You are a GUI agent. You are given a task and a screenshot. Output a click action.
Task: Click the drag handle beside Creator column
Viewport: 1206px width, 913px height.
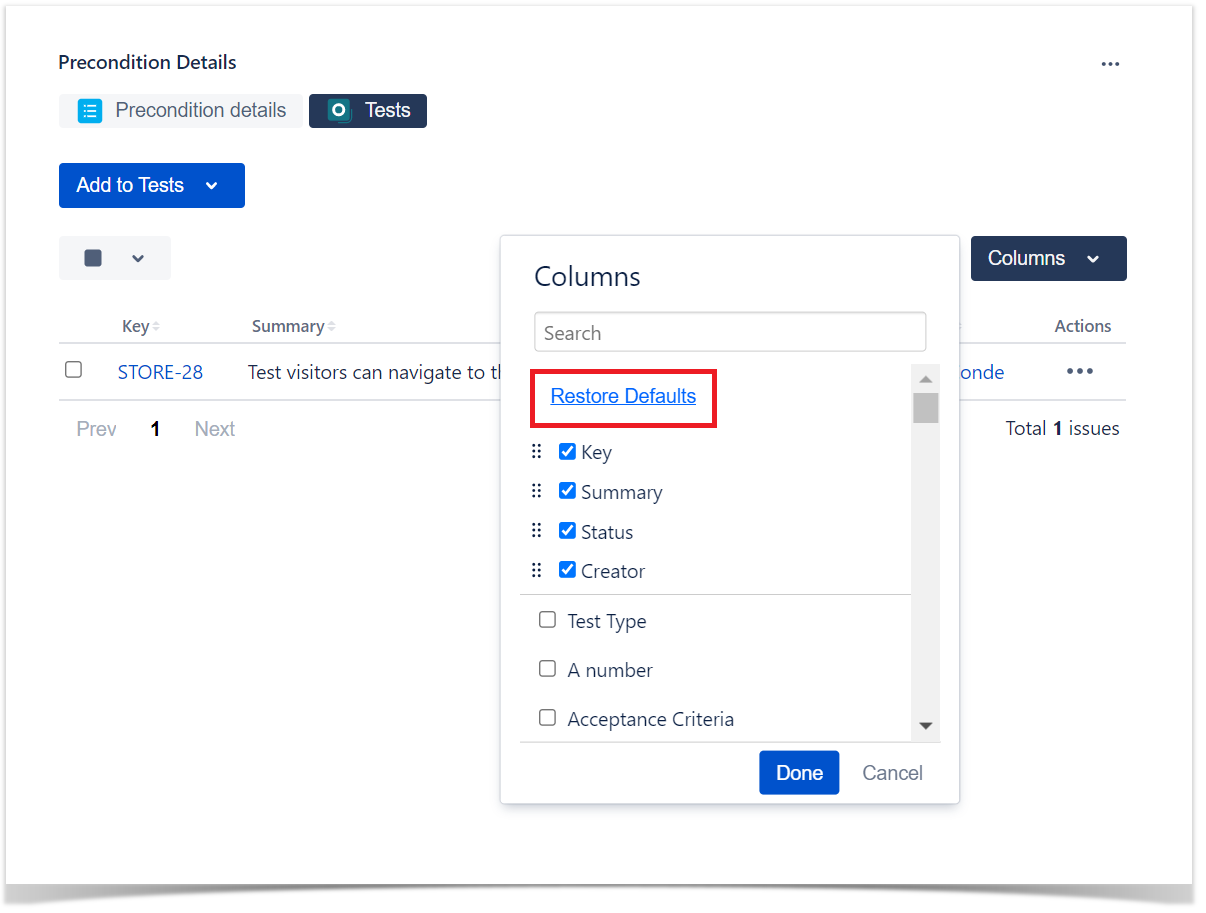[537, 570]
